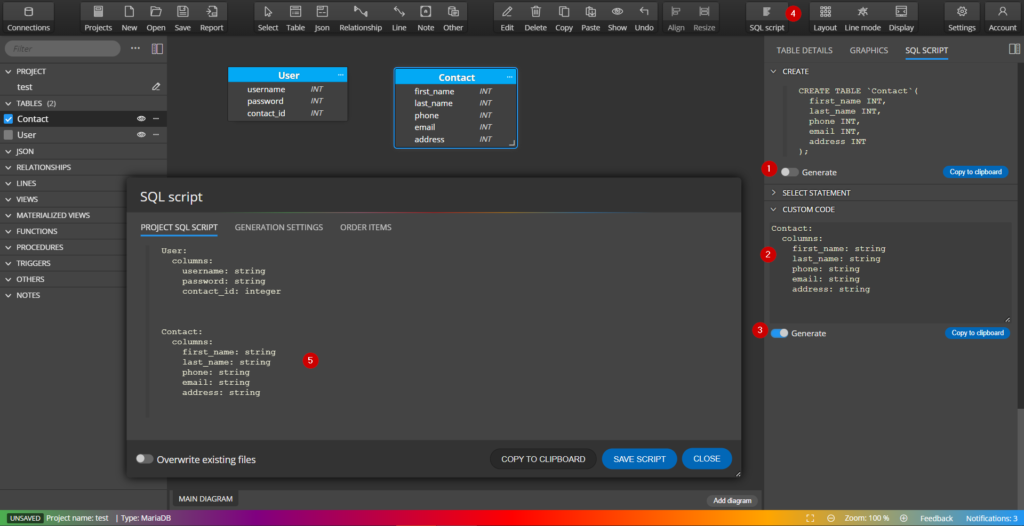Toggle visibility eye for Contact table
The image size is (1024, 526).
(x=140, y=119)
